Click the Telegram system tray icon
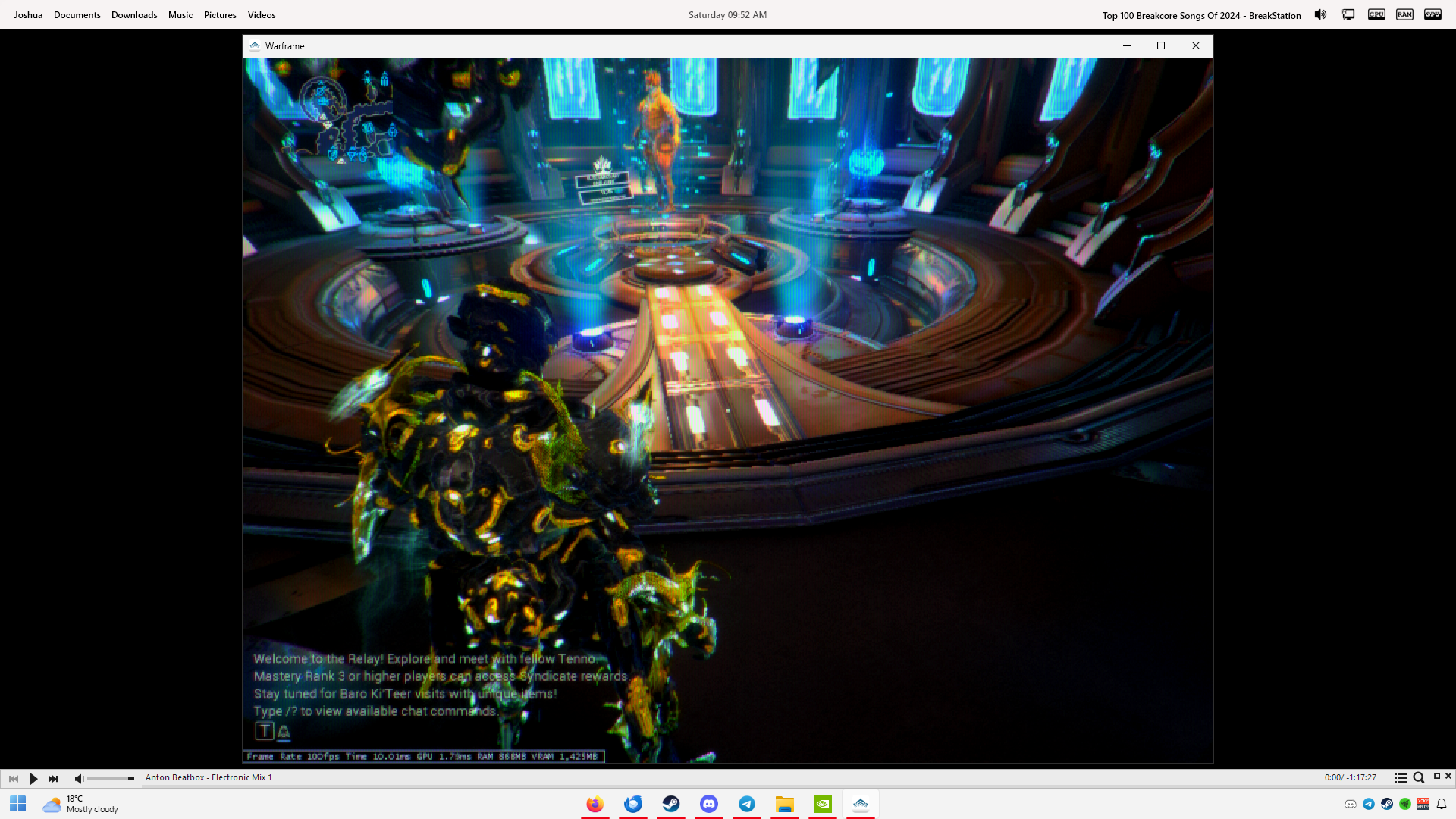This screenshot has height=819, width=1456. pyautogui.click(x=1369, y=804)
